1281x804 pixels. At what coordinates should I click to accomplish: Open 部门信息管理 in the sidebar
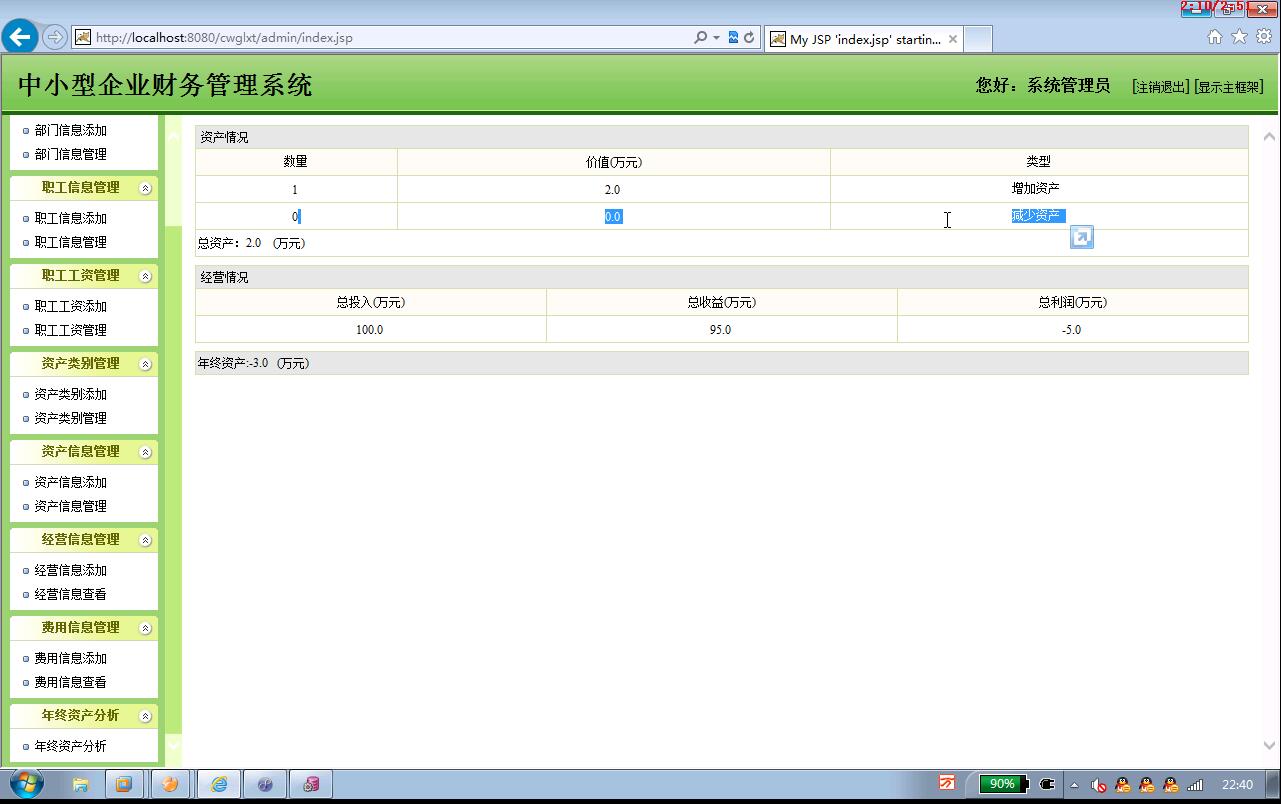point(70,154)
